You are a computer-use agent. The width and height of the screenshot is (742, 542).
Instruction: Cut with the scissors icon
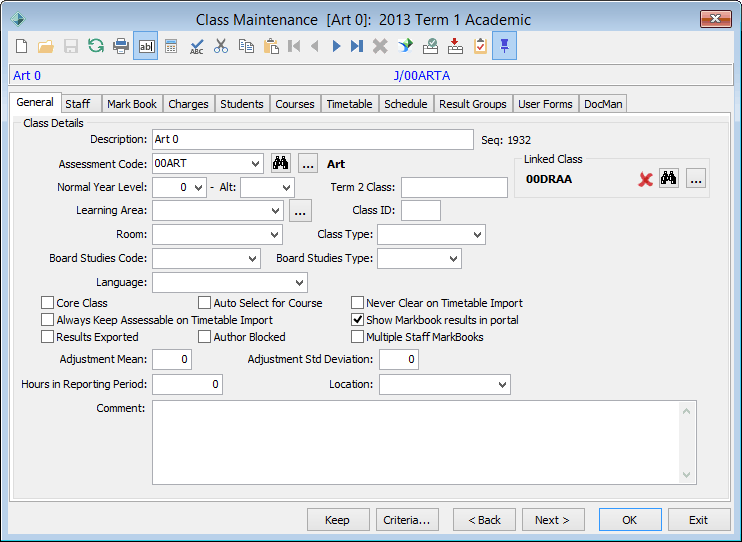[221, 46]
